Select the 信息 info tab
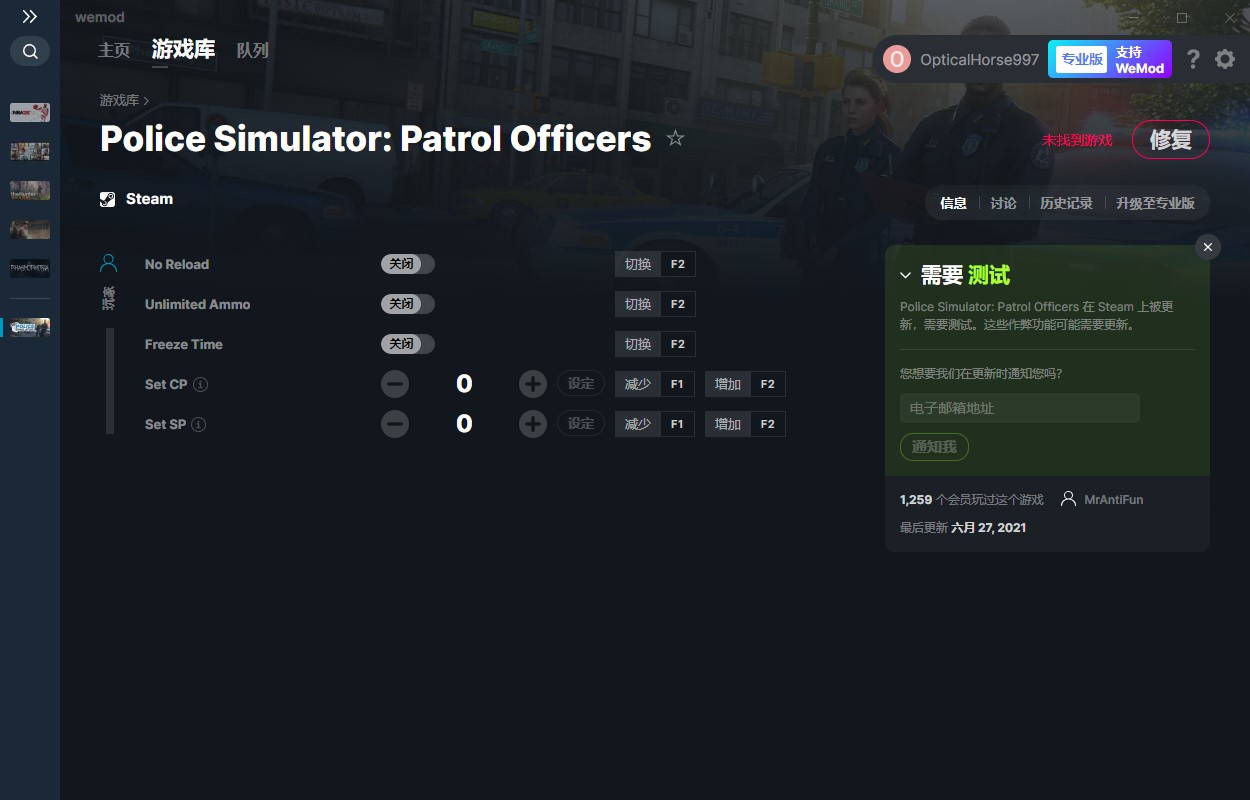Image resolution: width=1250 pixels, height=800 pixels. tap(954, 203)
